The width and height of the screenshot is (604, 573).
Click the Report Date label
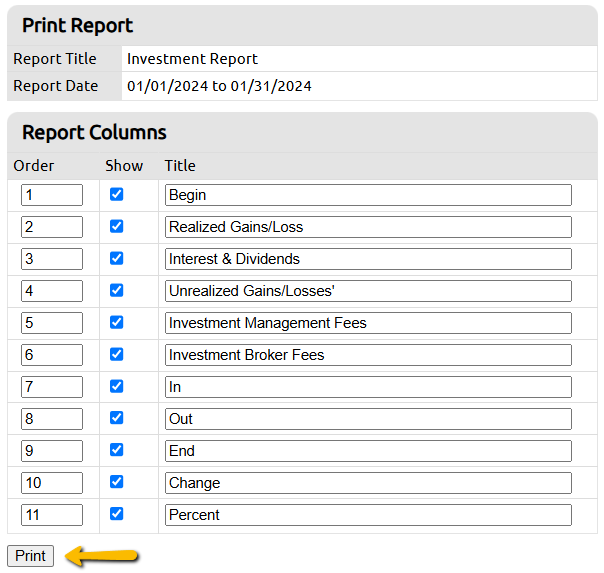coord(55,86)
